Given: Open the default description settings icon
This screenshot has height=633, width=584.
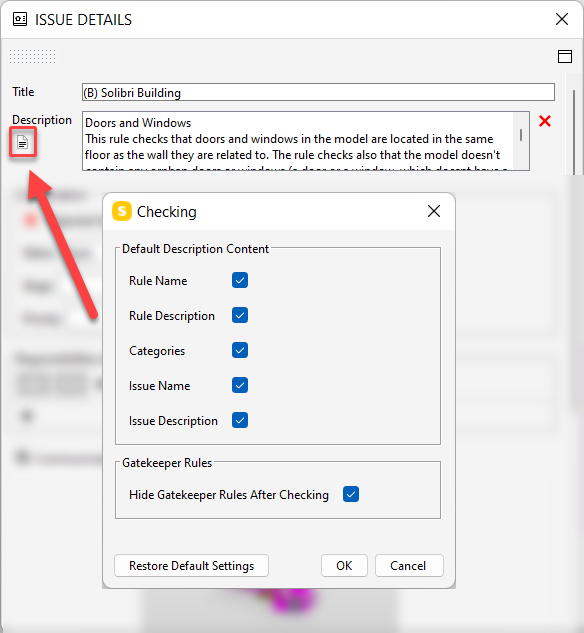Looking at the screenshot, I should [x=23, y=142].
